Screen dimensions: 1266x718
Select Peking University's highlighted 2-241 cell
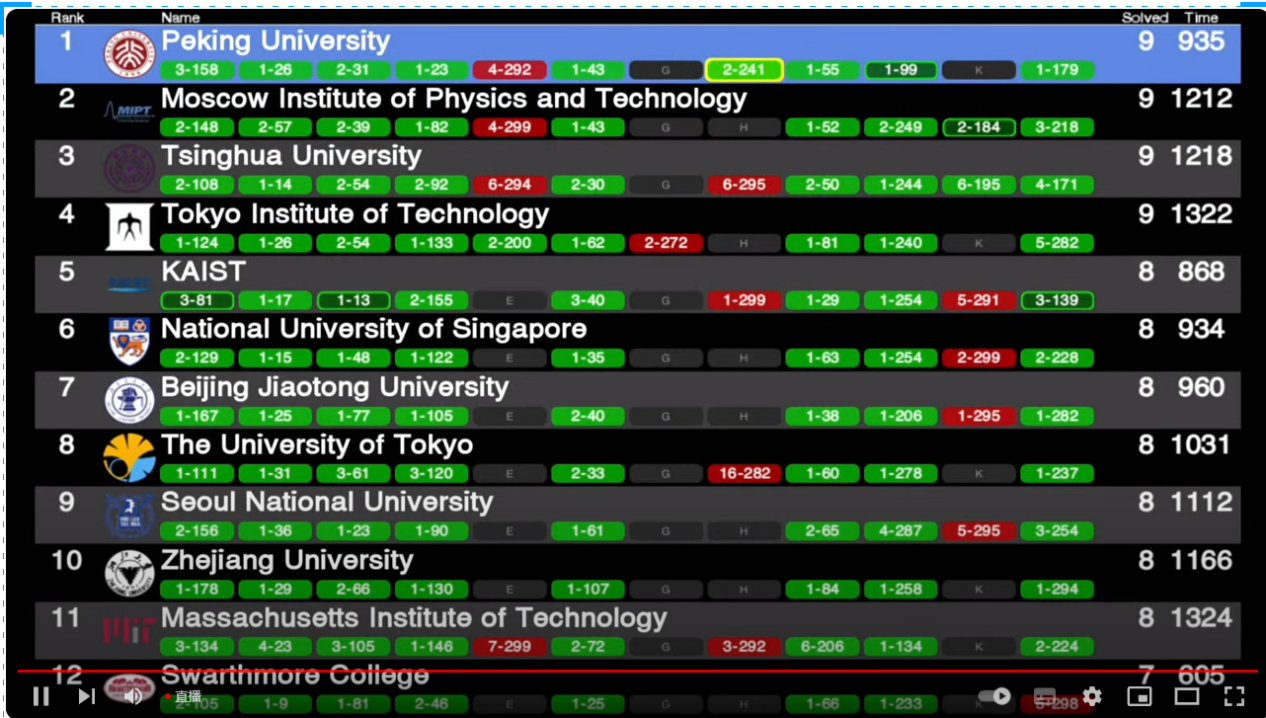click(744, 70)
